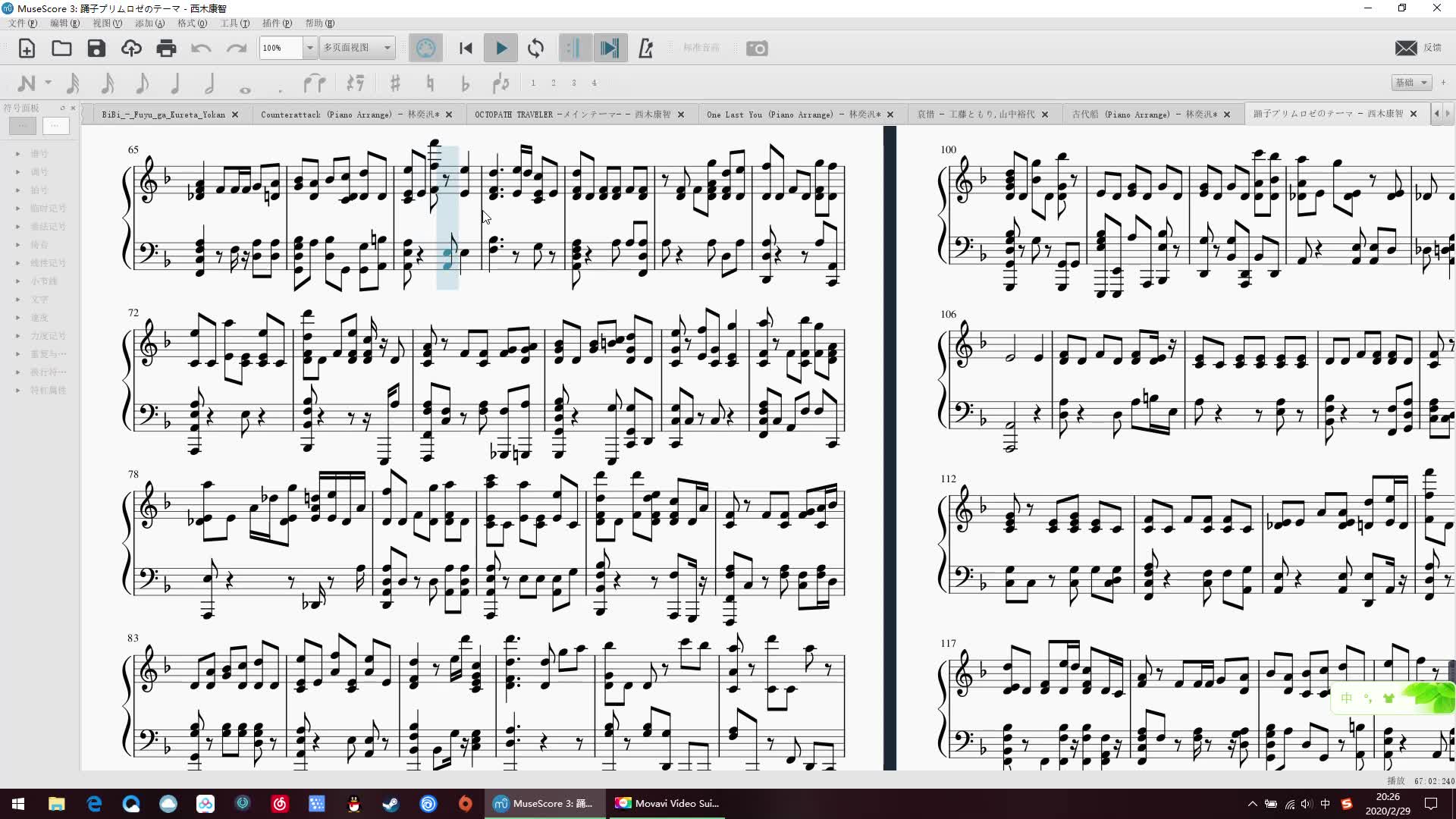1456x819 pixels.
Task: Undo the last action
Action: point(201,49)
